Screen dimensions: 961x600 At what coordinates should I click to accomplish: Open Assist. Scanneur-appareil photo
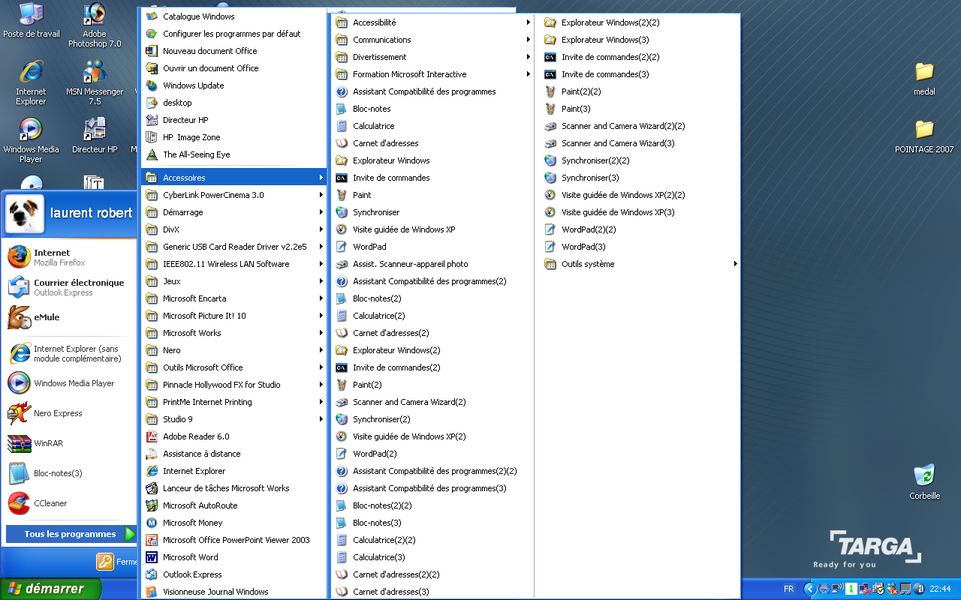[433, 264]
